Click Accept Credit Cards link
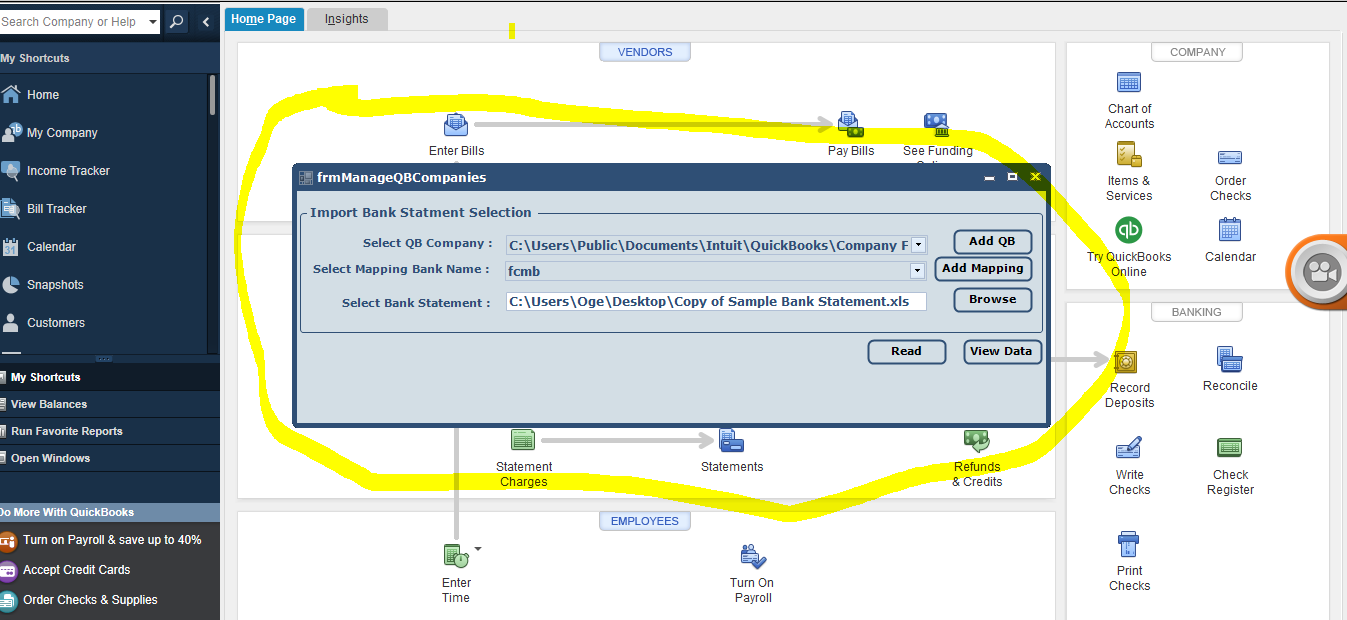 coord(77,570)
